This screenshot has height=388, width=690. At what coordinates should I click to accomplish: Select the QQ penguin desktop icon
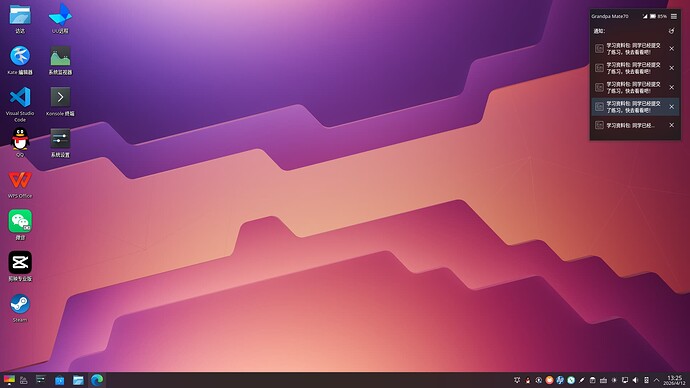click(20, 141)
